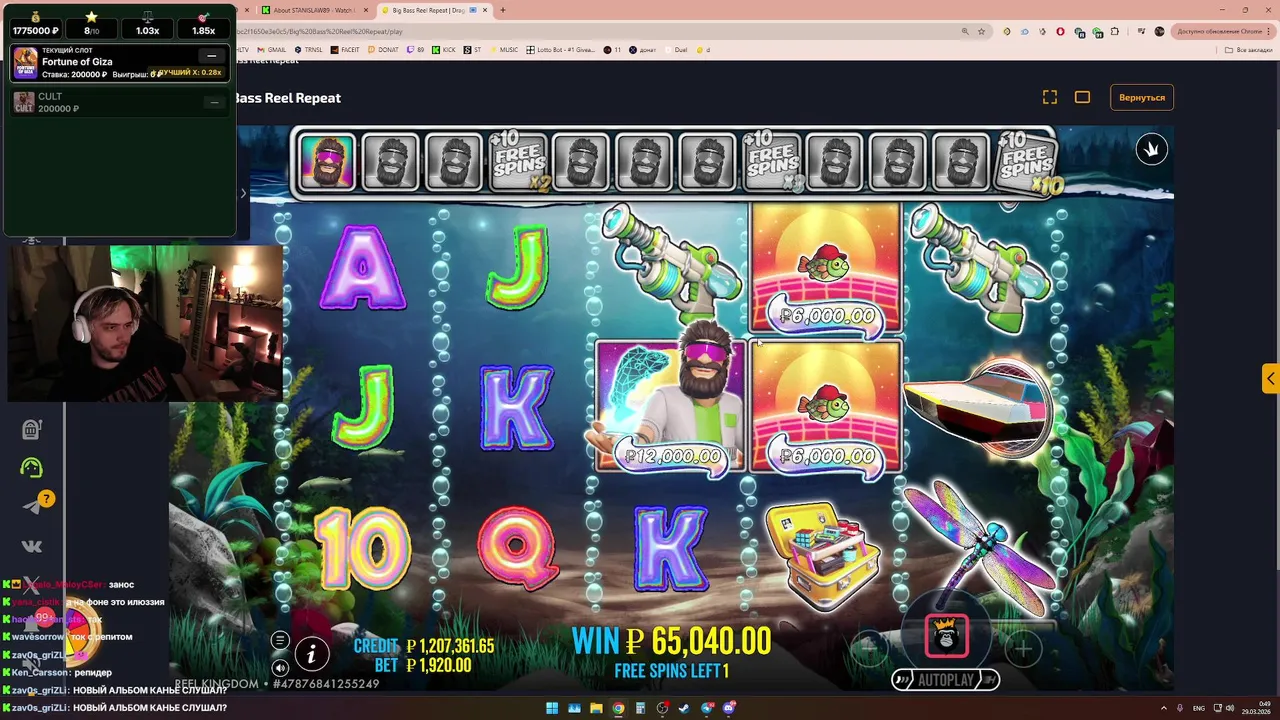
Task: Open the KICK bookmark
Action: [x=444, y=49]
